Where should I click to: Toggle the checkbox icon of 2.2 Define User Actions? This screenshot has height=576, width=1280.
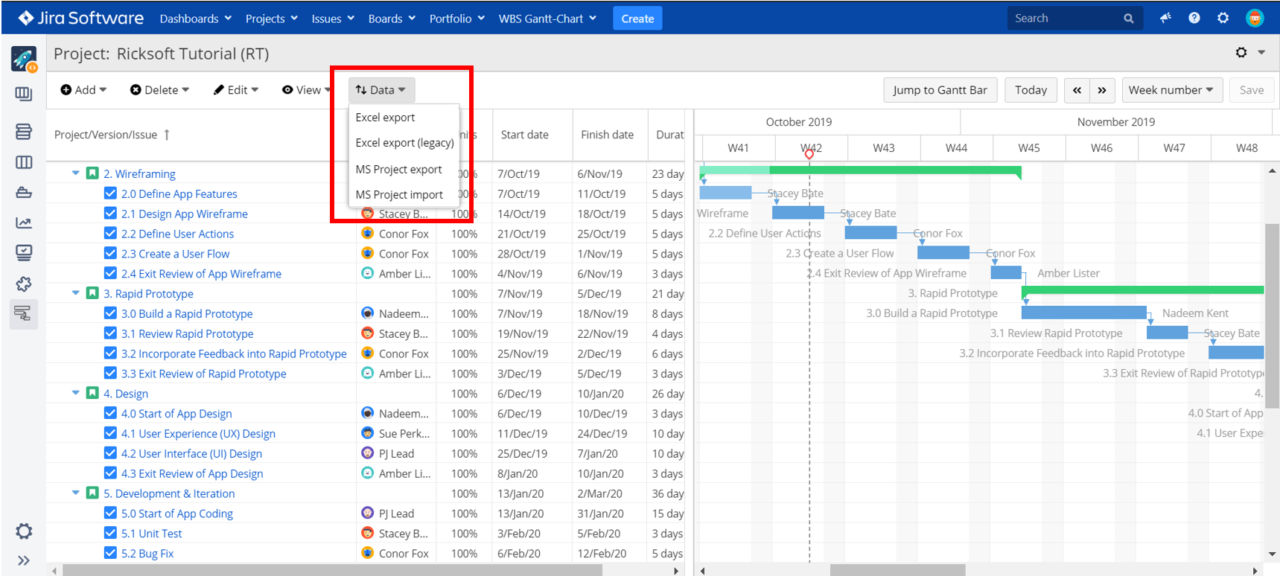tap(111, 234)
